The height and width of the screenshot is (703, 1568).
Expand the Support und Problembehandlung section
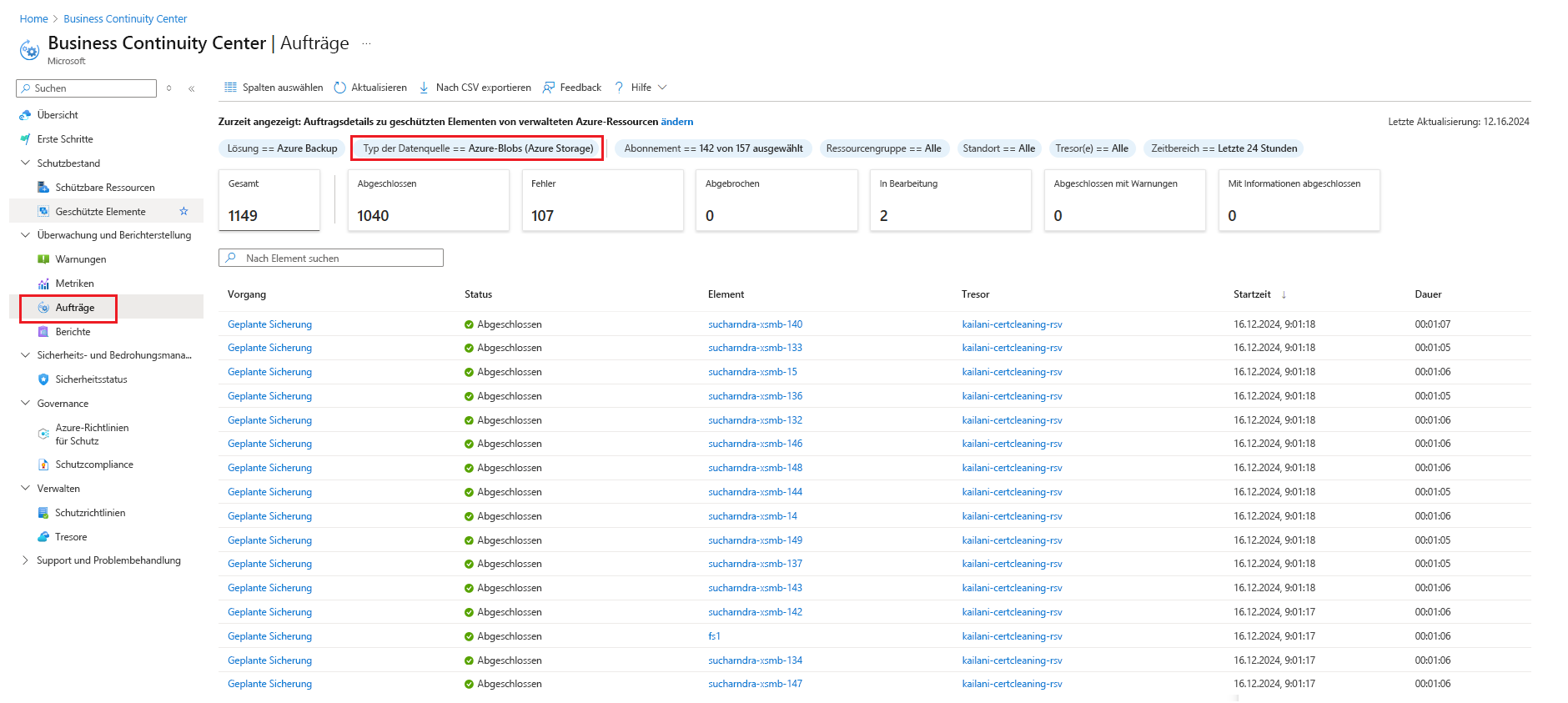click(25, 560)
